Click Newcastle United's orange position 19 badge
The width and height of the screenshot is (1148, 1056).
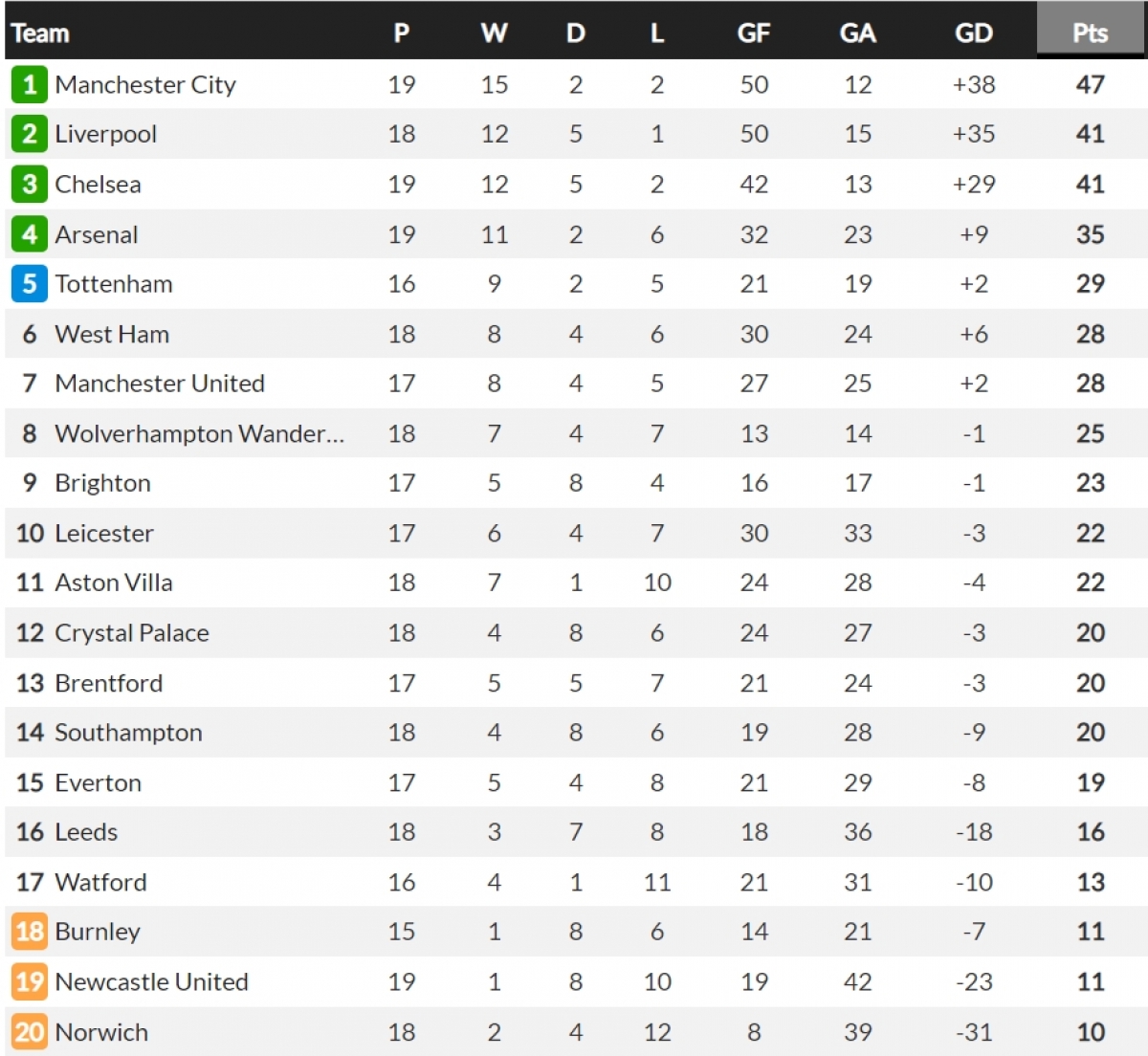coord(30,981)
